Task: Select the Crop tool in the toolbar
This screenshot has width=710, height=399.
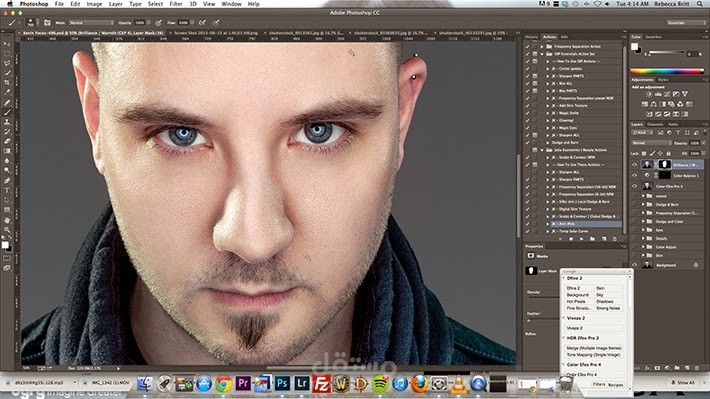Action: click(7, 82)
